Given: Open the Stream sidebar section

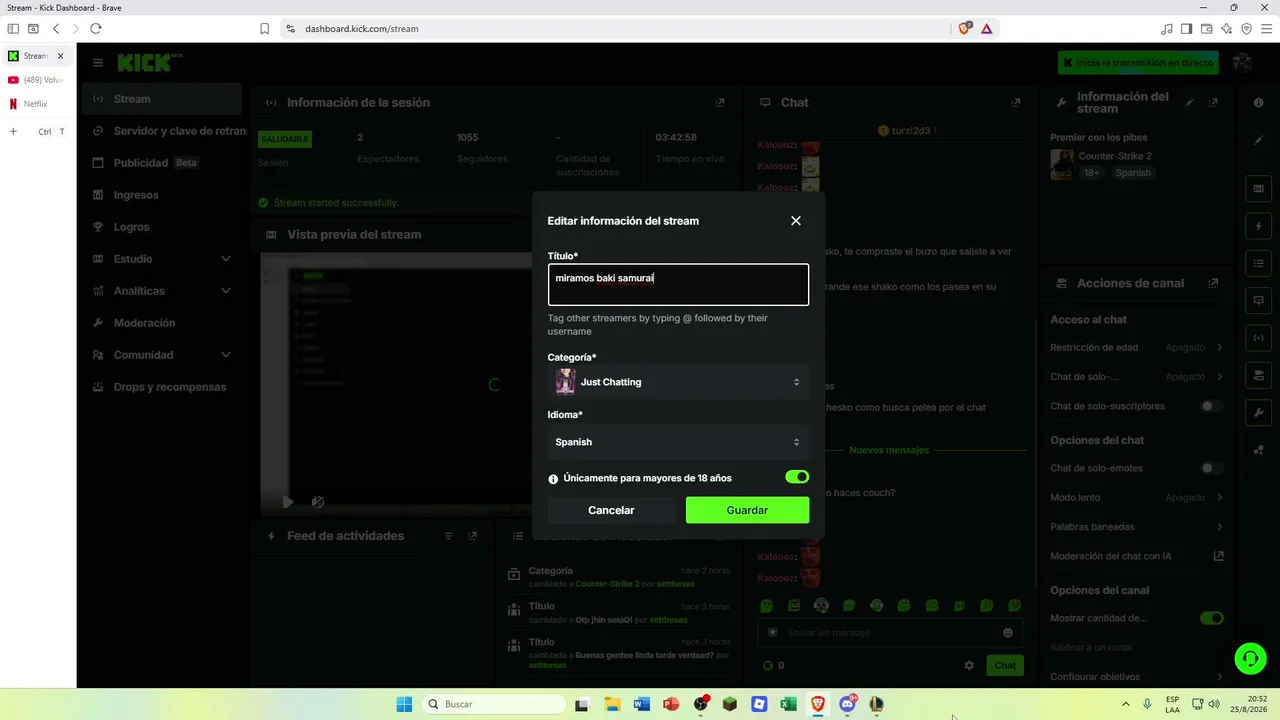Looking at the screenshot, I should 162,99.
